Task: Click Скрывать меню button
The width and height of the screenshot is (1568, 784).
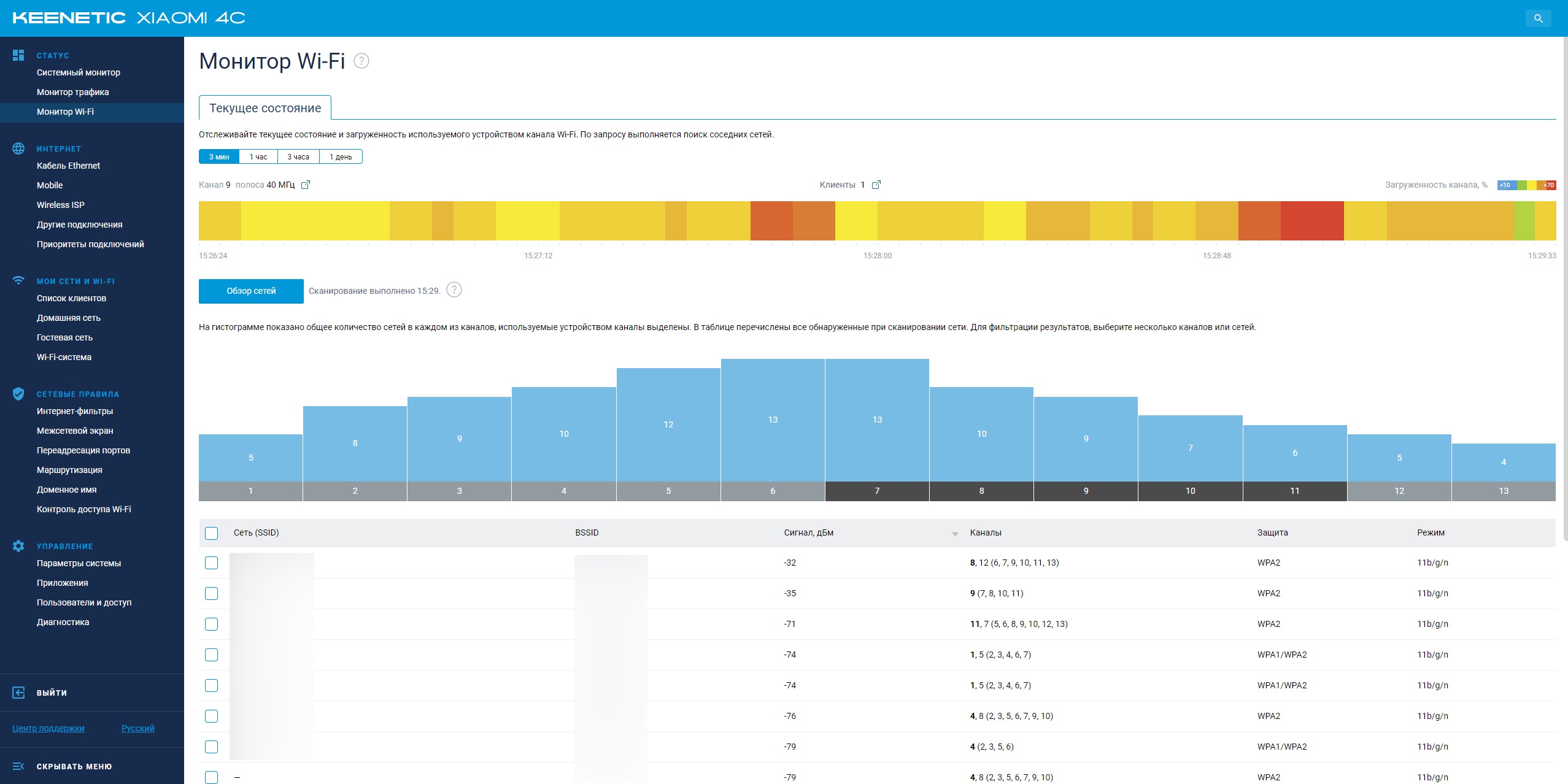Action: (x=74, y=766)
